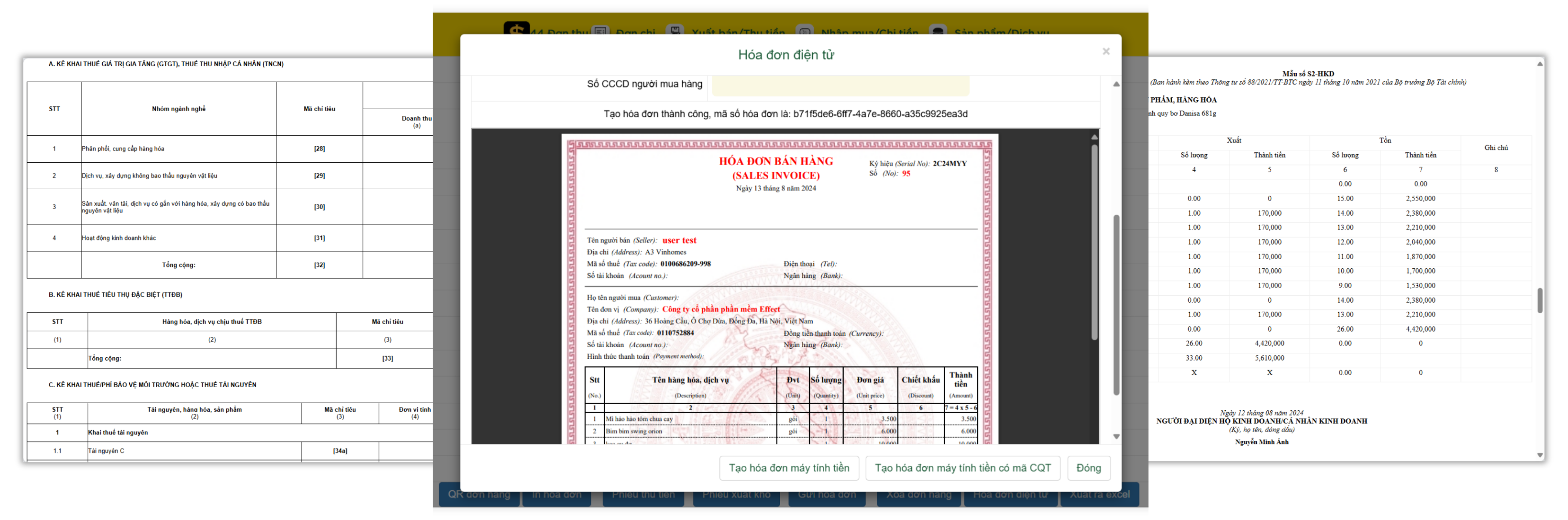The height and width of the screenshot is (520, 1568).
Task: Click the name 'Nguyễn Minh Ánh' in right document
Action: [1261, 443]
